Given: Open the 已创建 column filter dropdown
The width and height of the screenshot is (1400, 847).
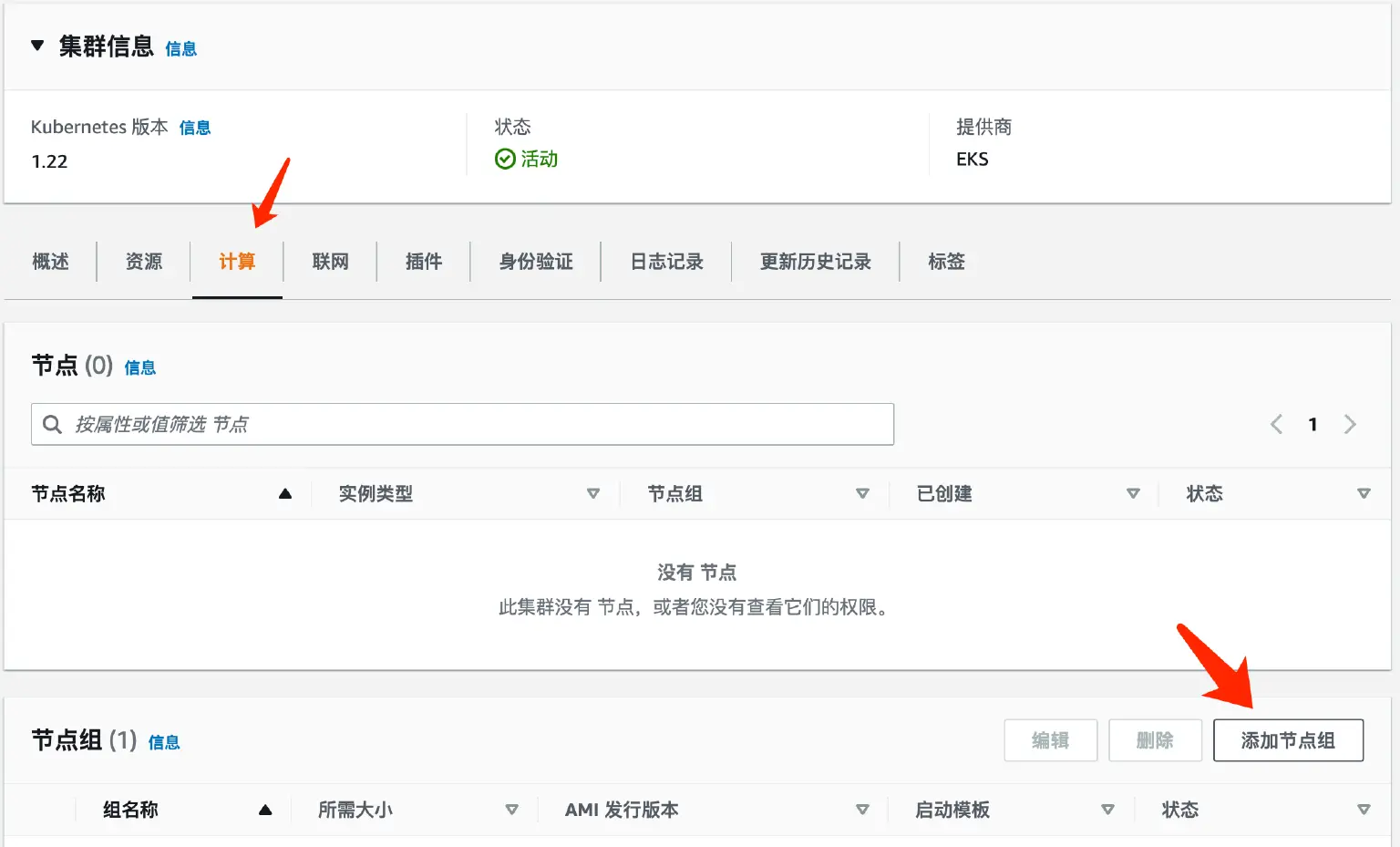Looking at the screenshot, I should coord(1133,493).
